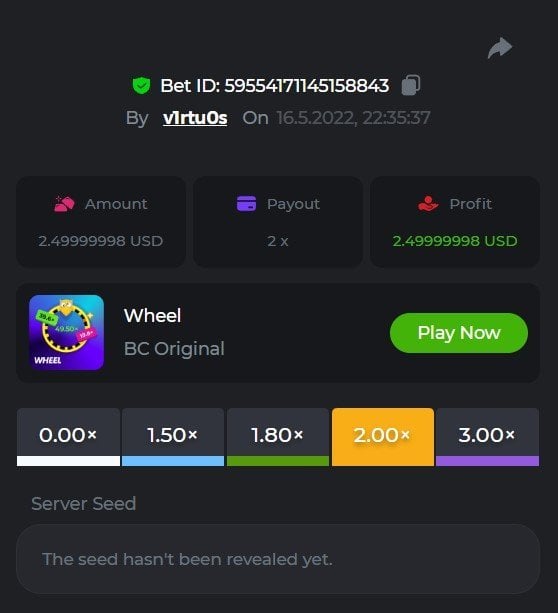Click the purple Payout card icon
This screenshot has width=558, height=613.
(246, 204)
